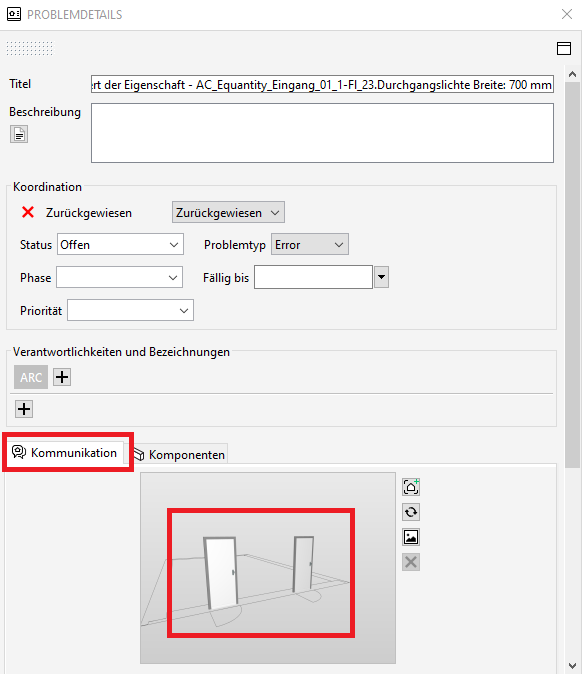
Task: Click the Verantwortlichkeiten und Bezeichnungen heading
Action: [x=121, y=352]
